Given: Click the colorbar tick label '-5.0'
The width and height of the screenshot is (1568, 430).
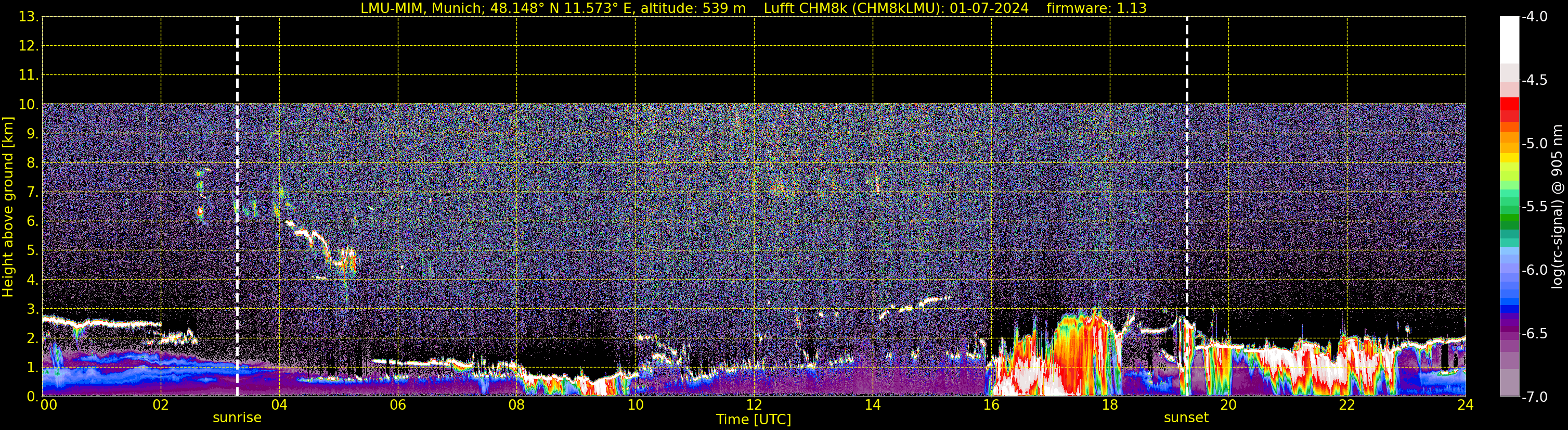Looking at the screenshot, I should point(1534,143).
